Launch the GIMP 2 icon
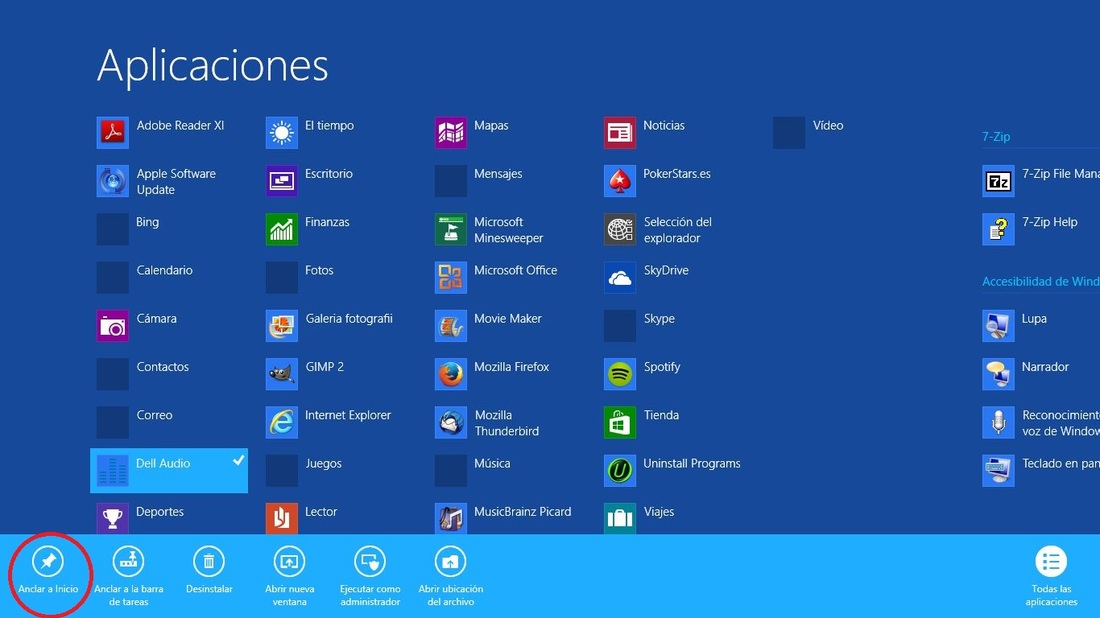 [x=281, y=374]
